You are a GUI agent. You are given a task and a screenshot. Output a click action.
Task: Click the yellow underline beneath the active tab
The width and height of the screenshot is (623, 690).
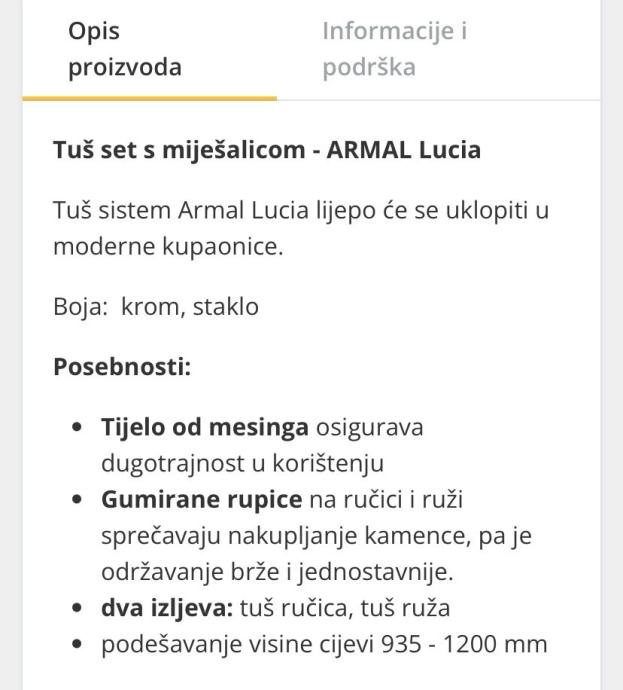[x=149, y=98]
